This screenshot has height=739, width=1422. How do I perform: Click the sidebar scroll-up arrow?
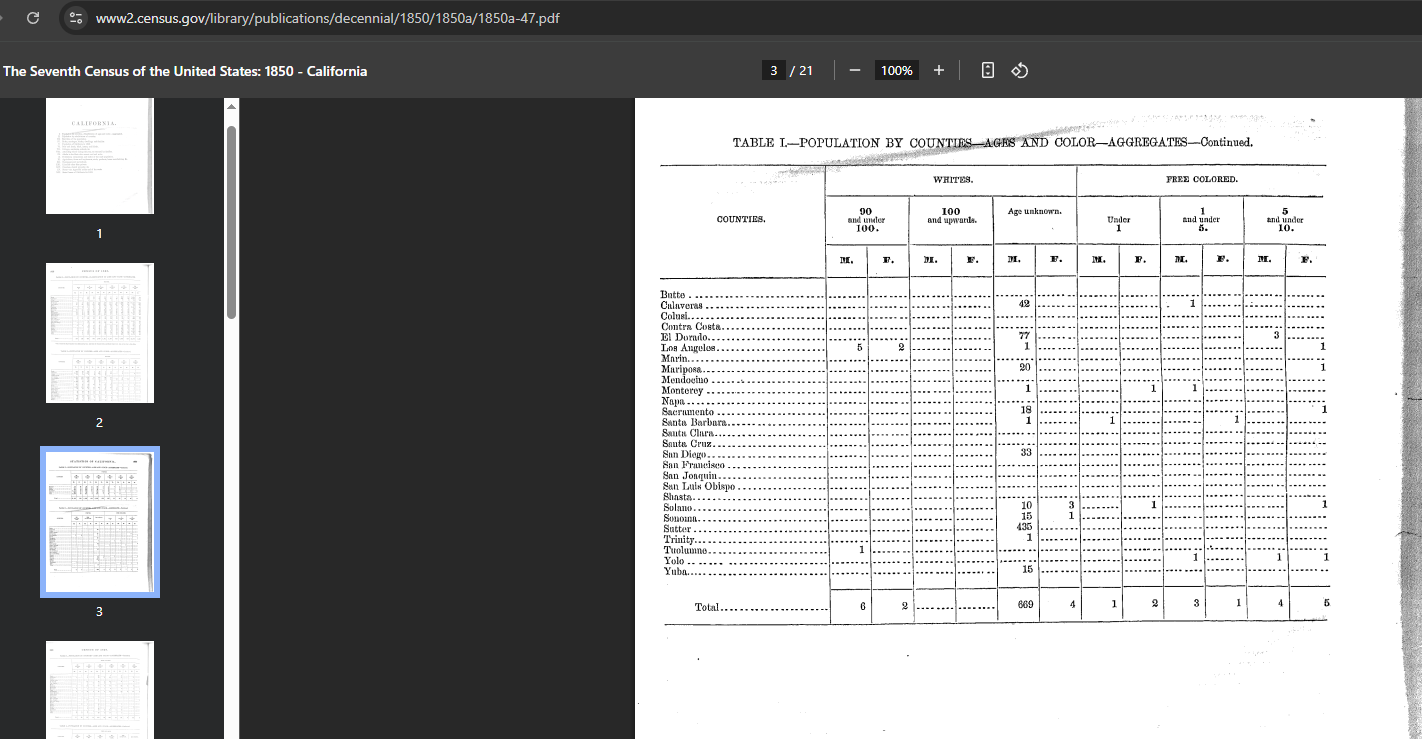232,106
